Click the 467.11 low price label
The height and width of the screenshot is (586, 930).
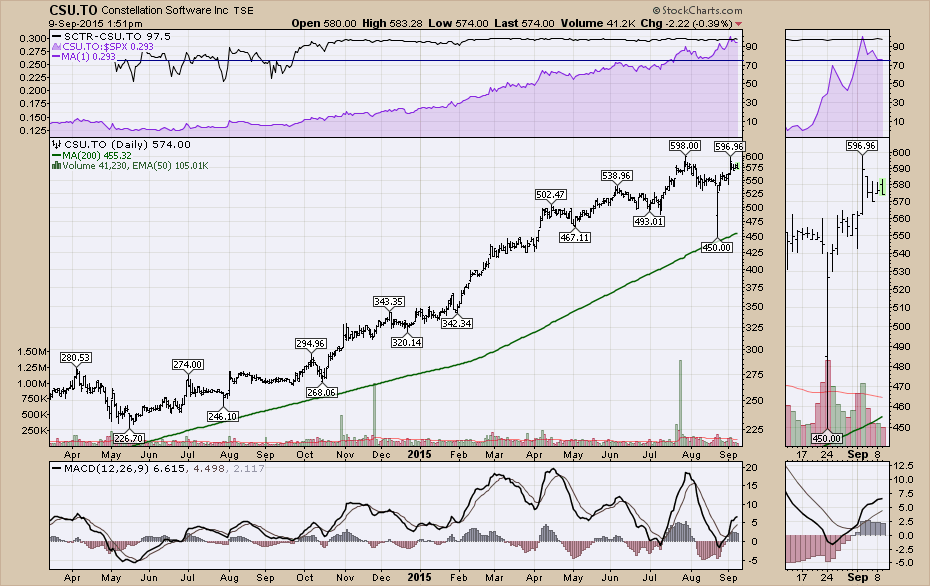coord(575,237)
